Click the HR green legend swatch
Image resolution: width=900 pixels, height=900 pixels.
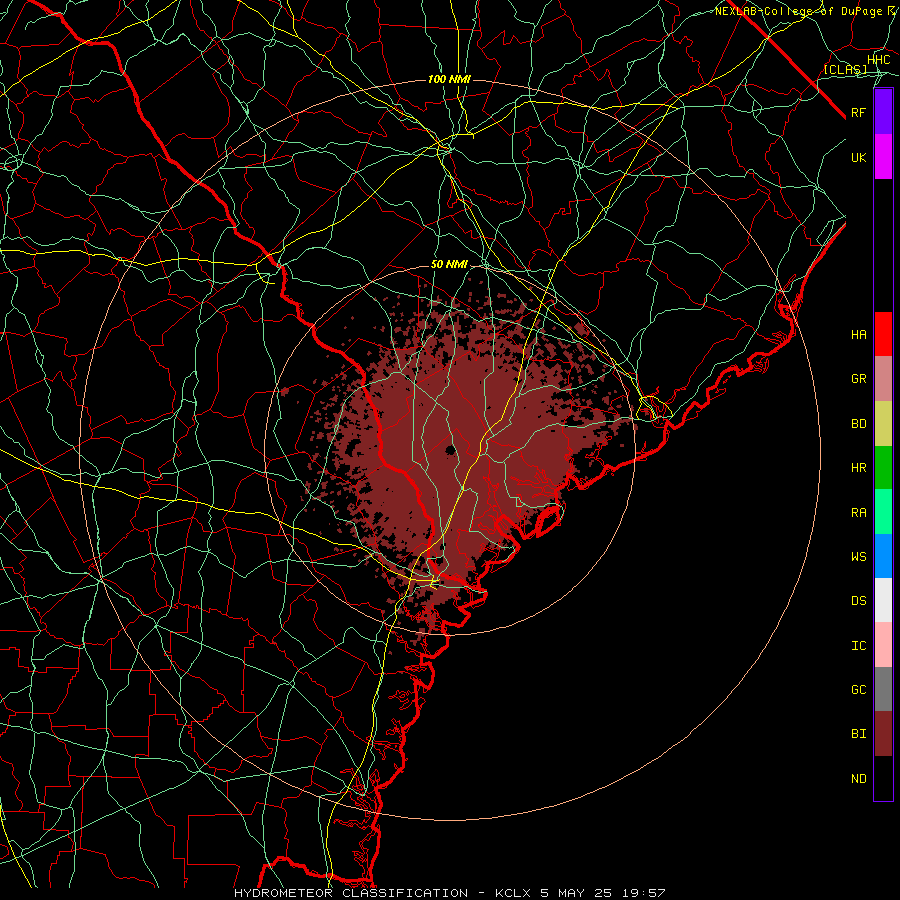point(883,468)
